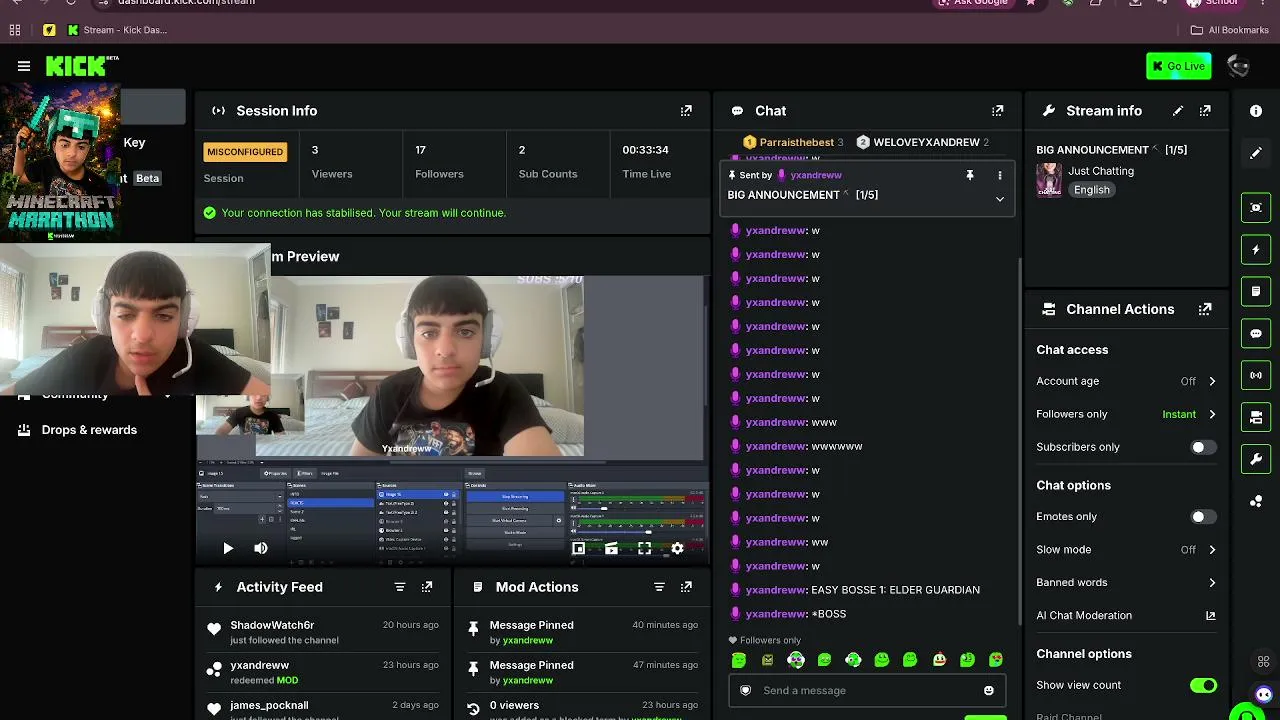Viewport: 1280px width, 720px height.
Task: Filter the Activity Feed
Action: pos(400,587)
